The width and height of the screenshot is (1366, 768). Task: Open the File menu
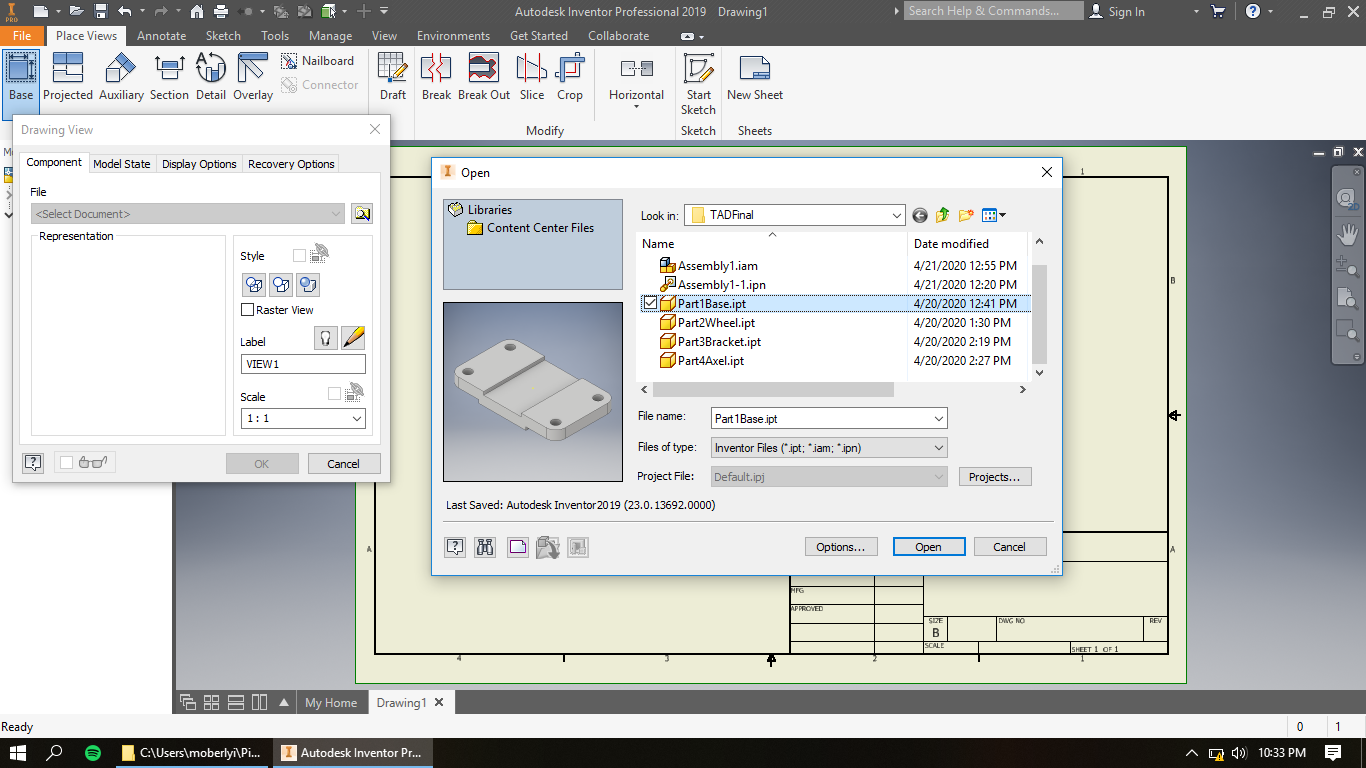tap(22, 35)
